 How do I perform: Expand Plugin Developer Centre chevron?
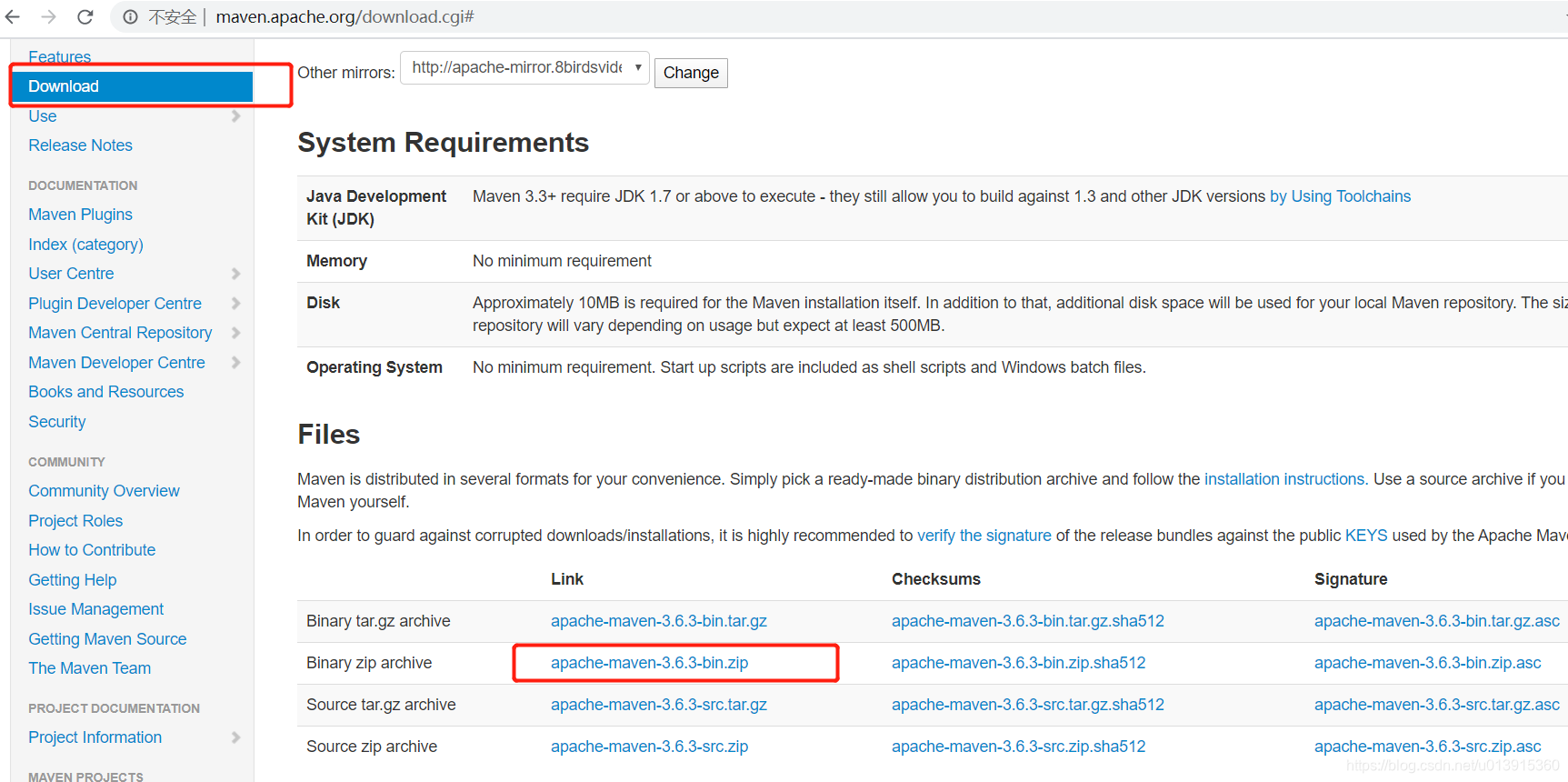pos(236,304)
